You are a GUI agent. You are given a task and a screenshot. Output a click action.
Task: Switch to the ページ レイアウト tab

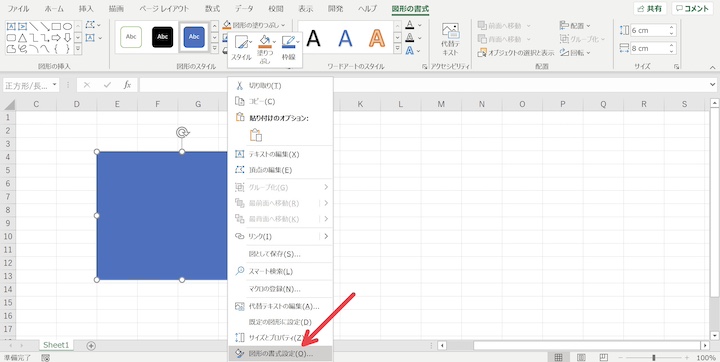pos(163,9)
